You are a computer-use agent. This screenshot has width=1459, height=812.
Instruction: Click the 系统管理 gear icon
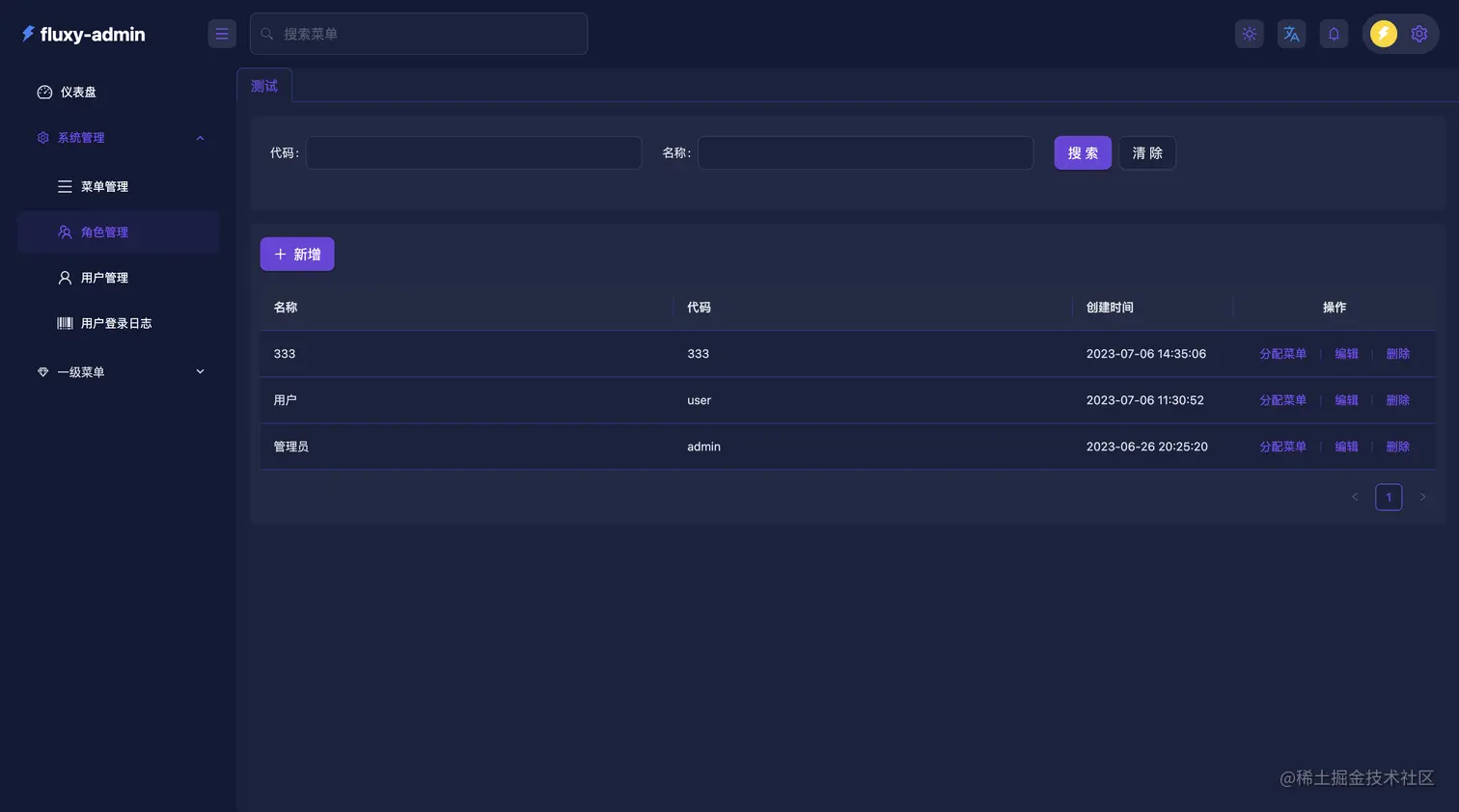42,138
